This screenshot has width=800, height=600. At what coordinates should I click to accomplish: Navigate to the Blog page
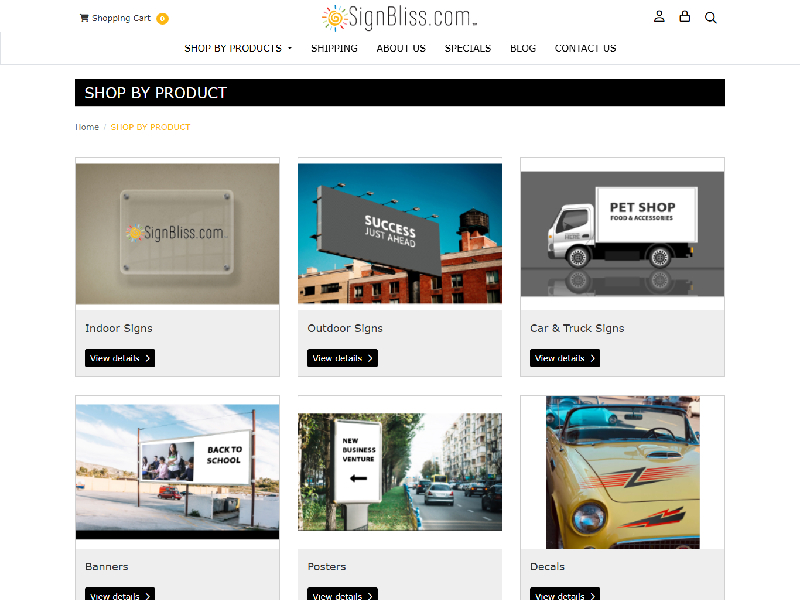click(x=523, y=48)
